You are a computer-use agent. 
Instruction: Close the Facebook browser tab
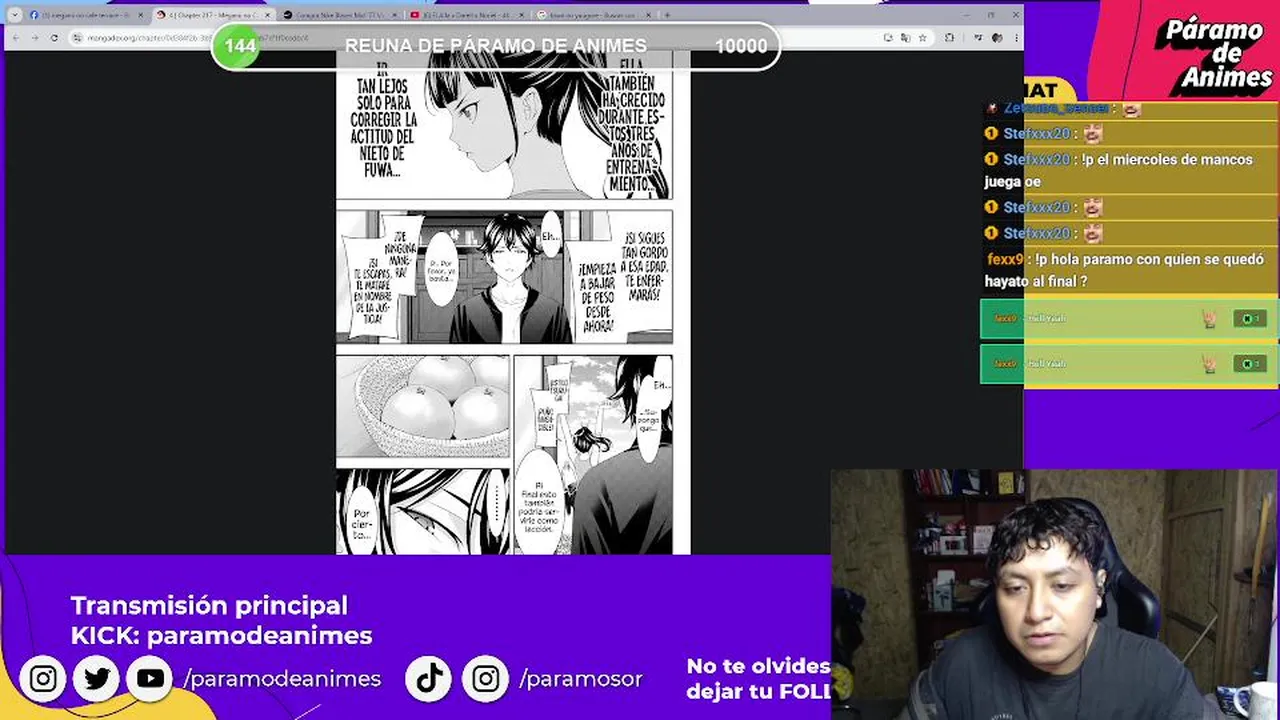pos(140,15)
